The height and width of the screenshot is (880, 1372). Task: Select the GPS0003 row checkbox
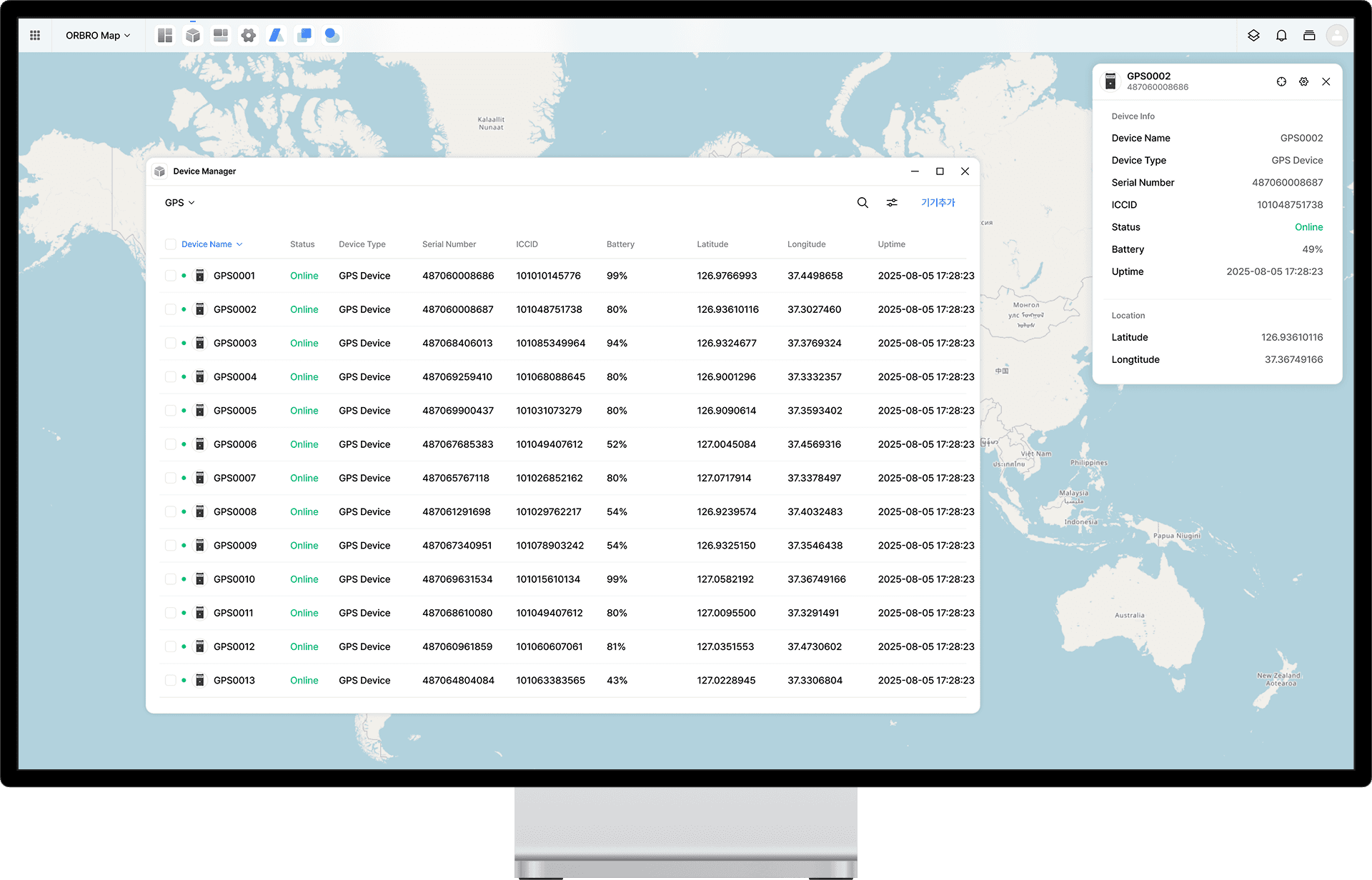(170, 343)
